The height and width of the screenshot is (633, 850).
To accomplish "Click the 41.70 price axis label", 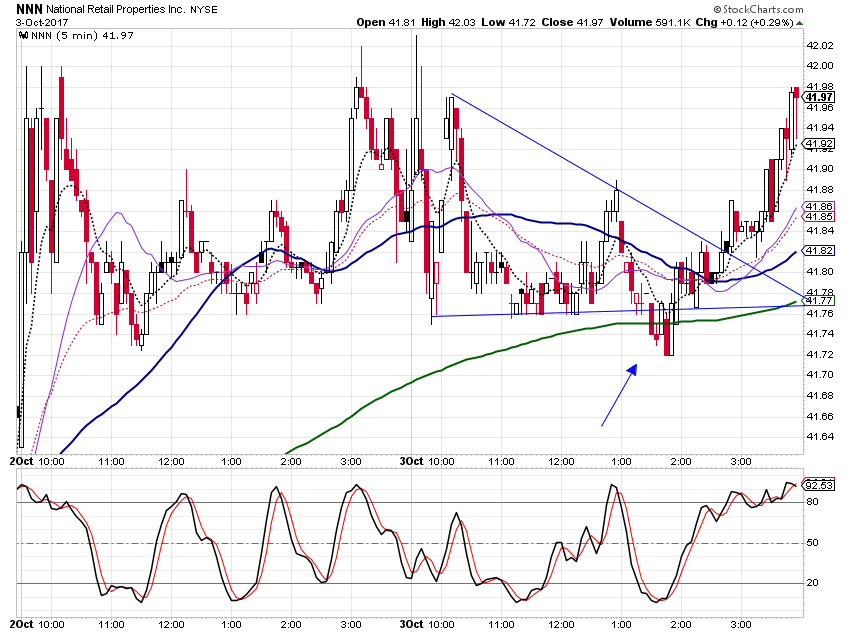I will (820, 375).
